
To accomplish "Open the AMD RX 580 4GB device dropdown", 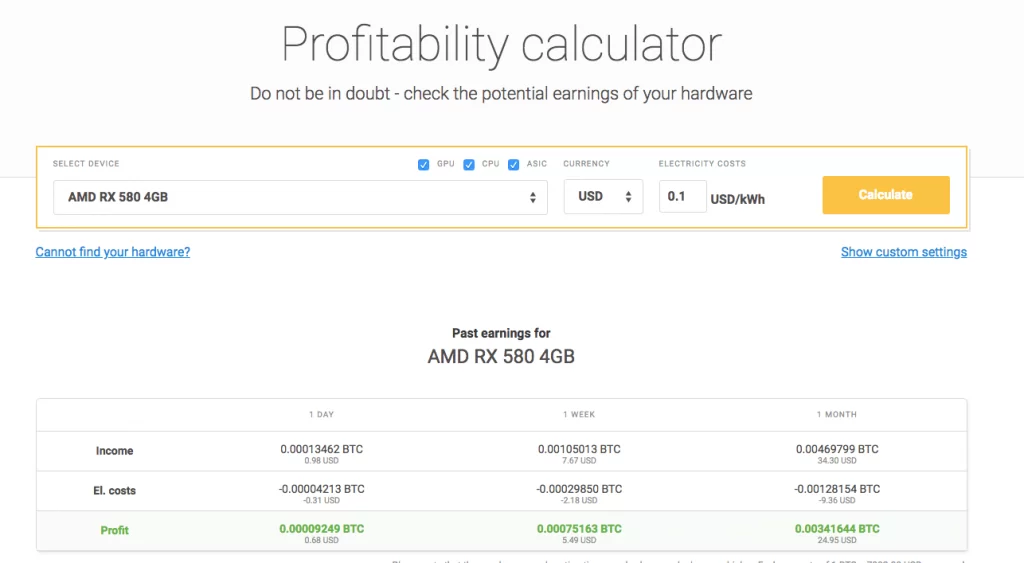I will click(300, 197).
